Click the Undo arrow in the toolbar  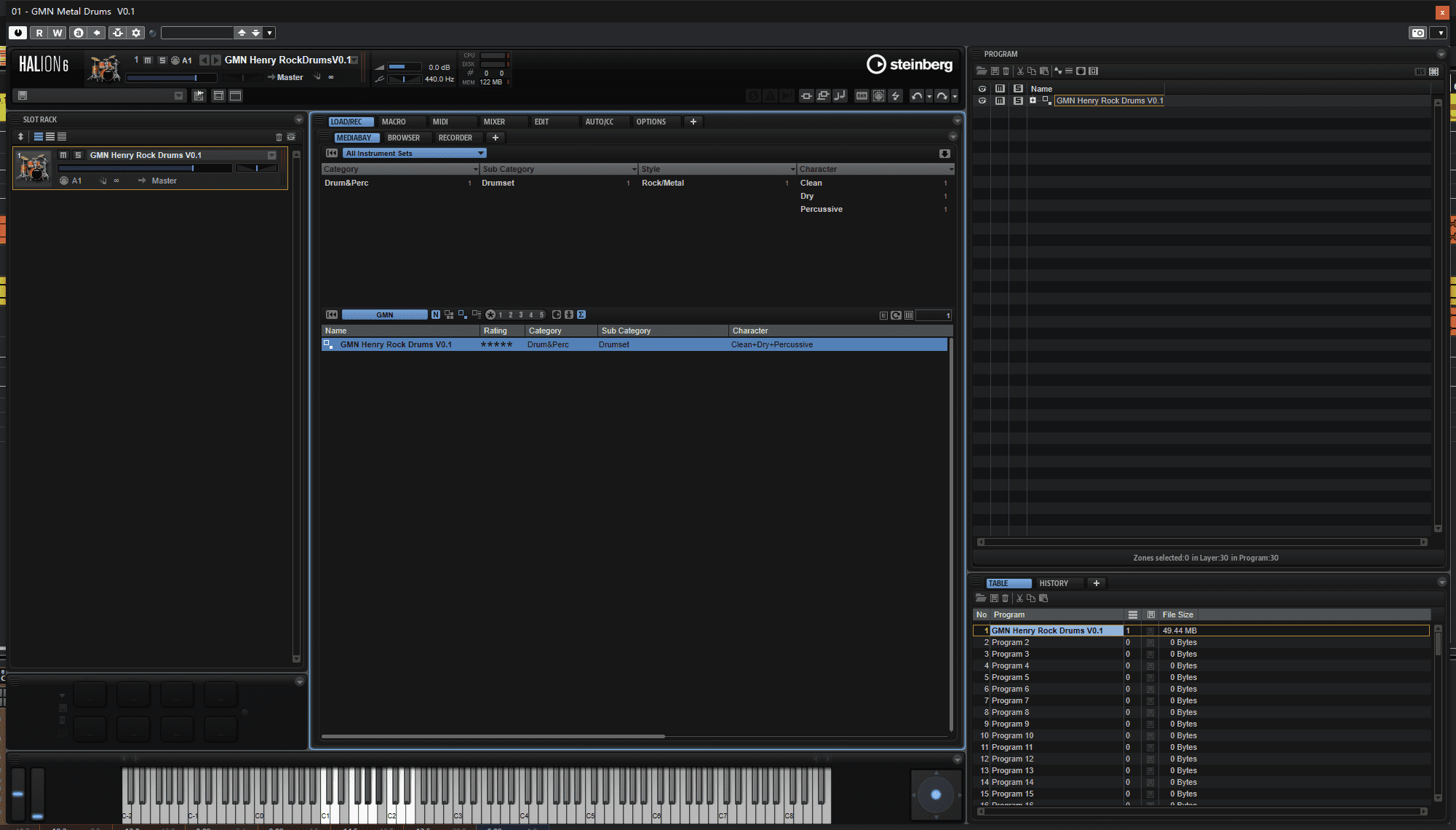point(916,96)
